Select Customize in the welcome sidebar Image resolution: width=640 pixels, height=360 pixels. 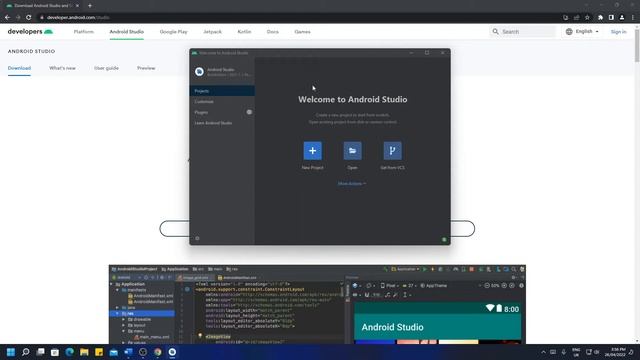(x=222, y=101)
